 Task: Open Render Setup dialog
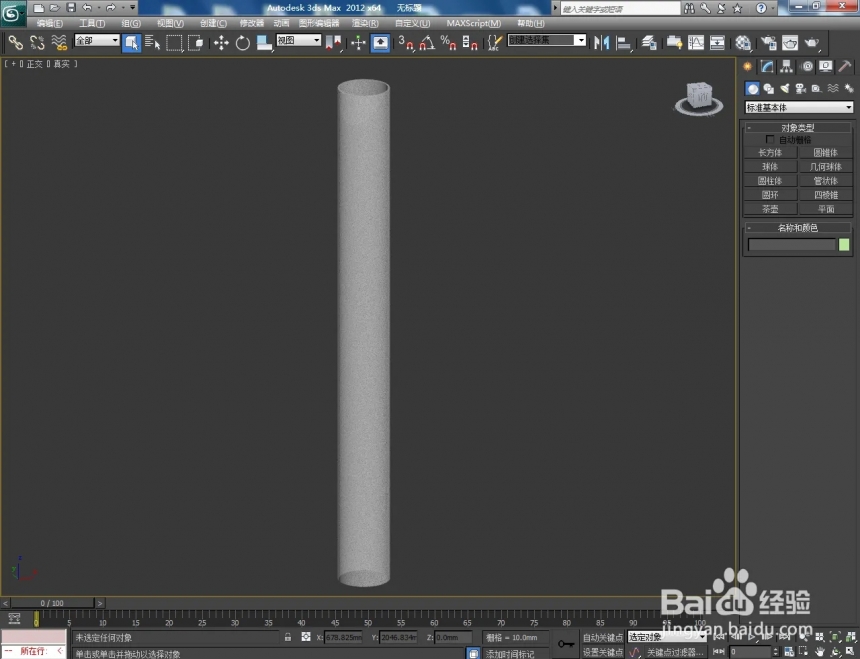(768, 43)
